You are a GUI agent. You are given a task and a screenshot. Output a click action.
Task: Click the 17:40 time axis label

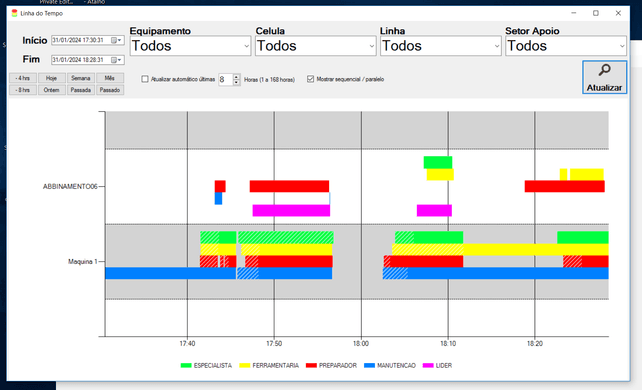(188, 344)
